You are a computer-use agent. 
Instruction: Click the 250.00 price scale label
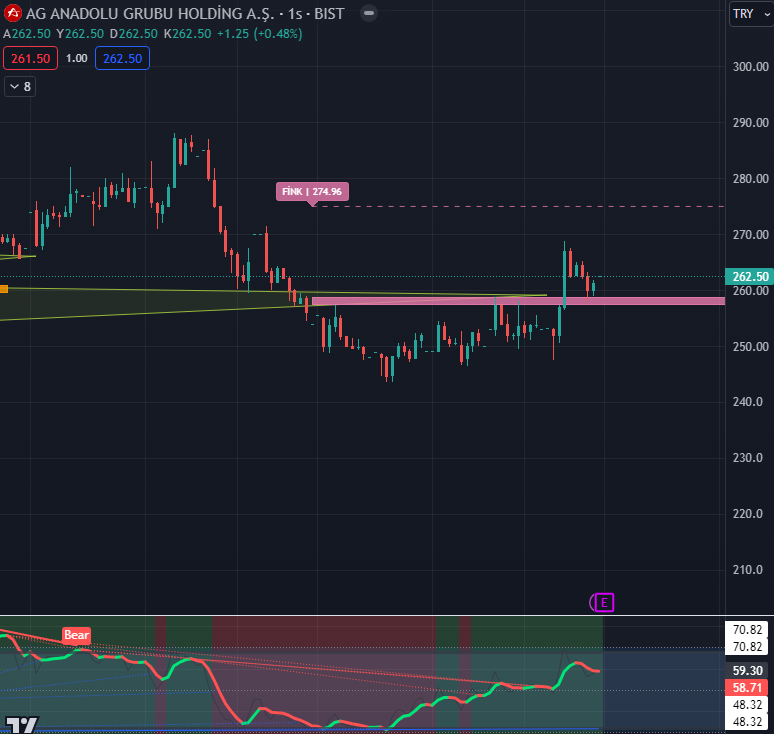click(750, 347)
